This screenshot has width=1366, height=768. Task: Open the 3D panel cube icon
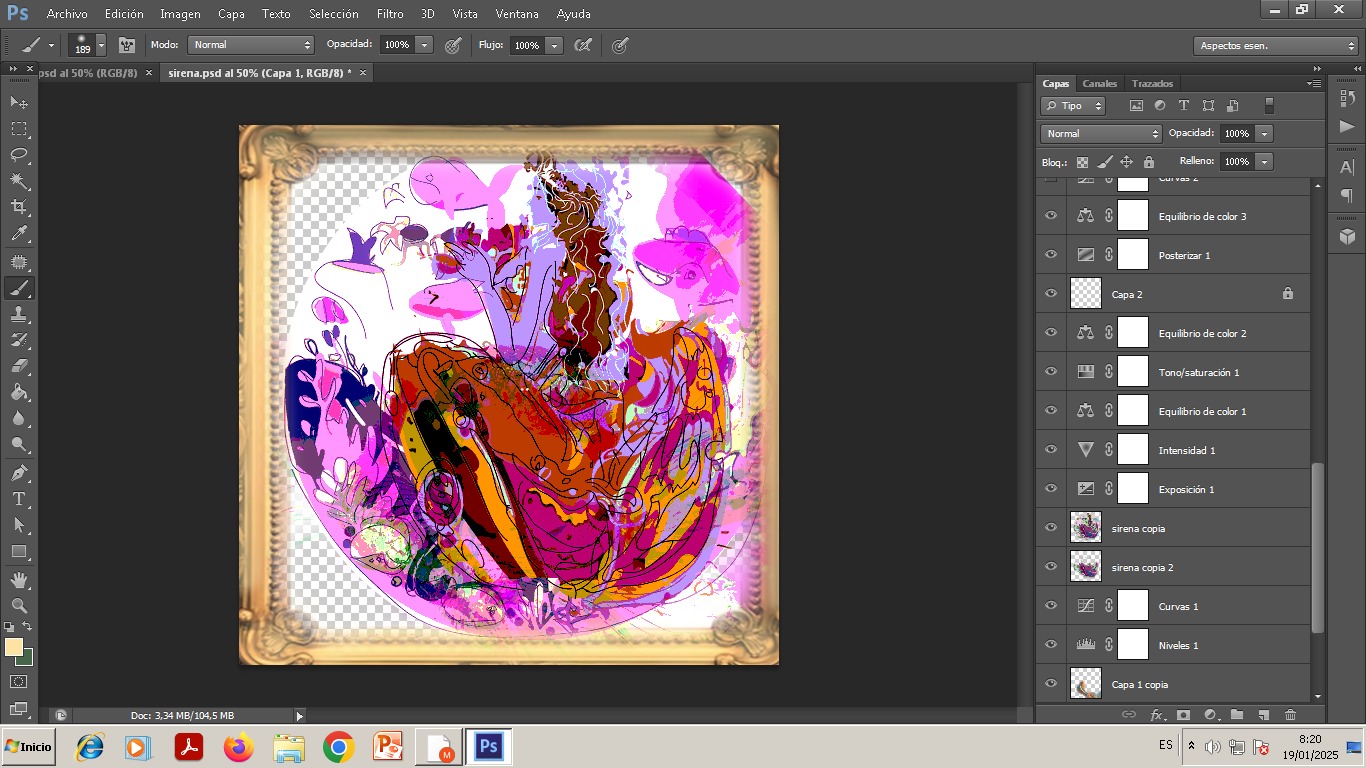click(1347, 236)
